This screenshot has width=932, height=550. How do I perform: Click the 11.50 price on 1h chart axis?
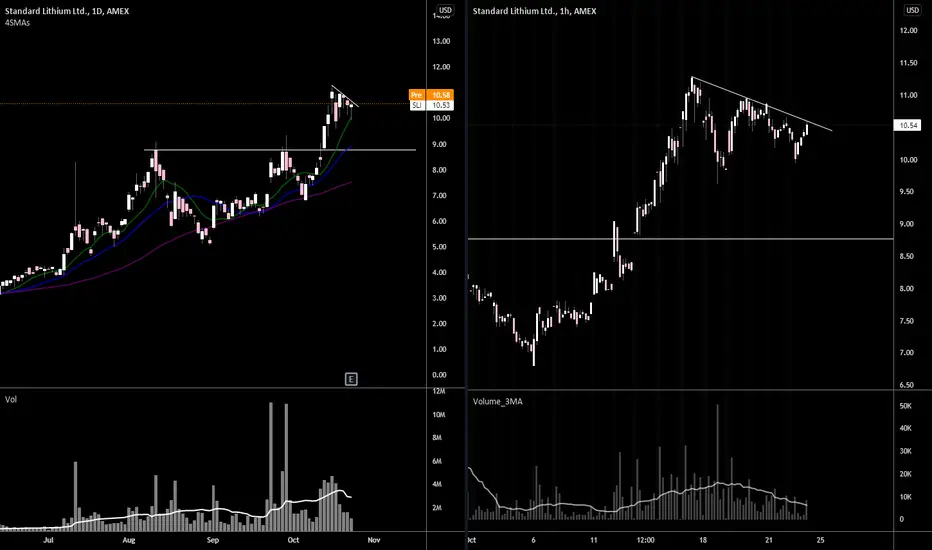909,63
